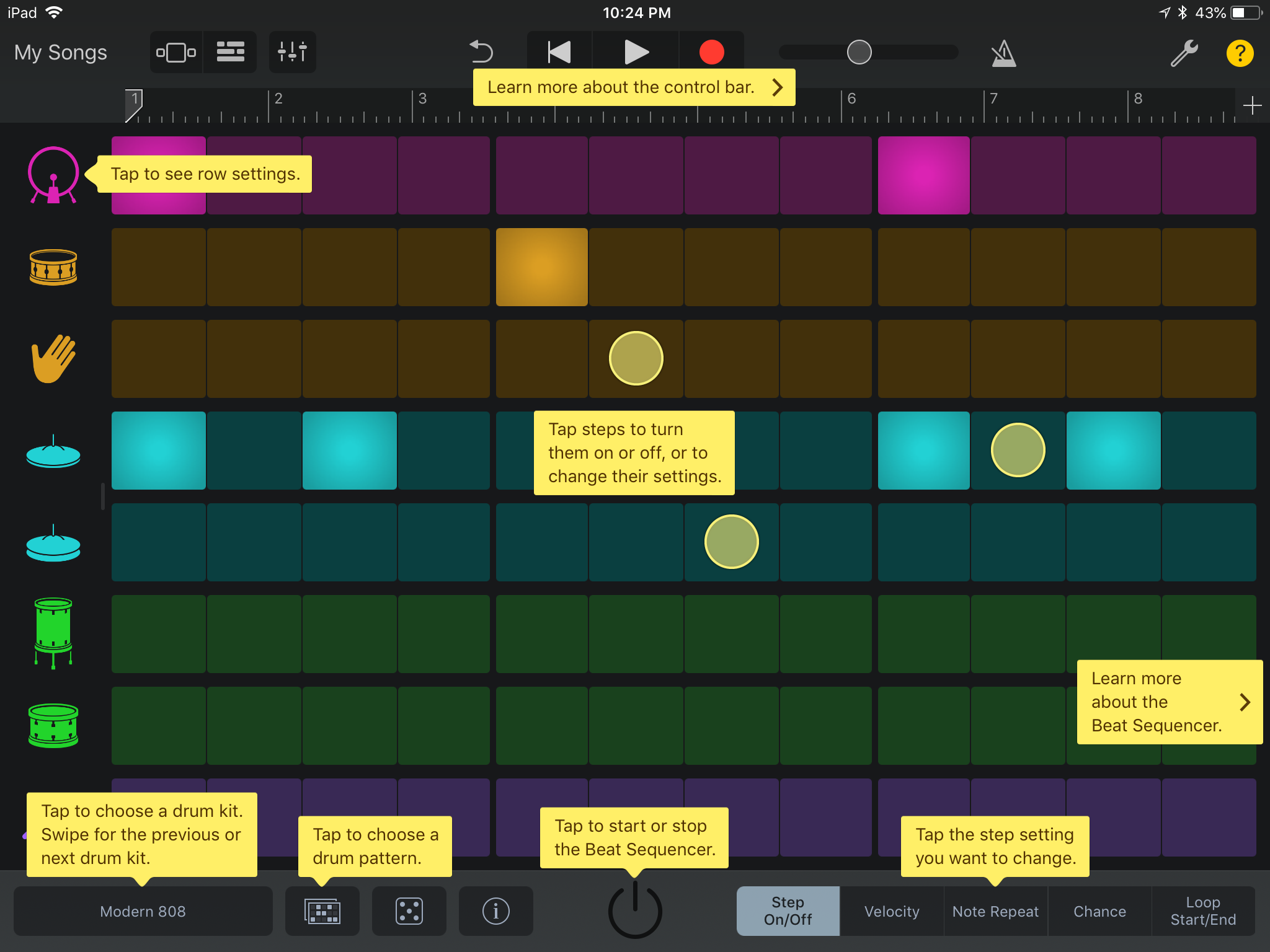
Task: Randomize the pattern with the dice button
Action: coord(409,911)
